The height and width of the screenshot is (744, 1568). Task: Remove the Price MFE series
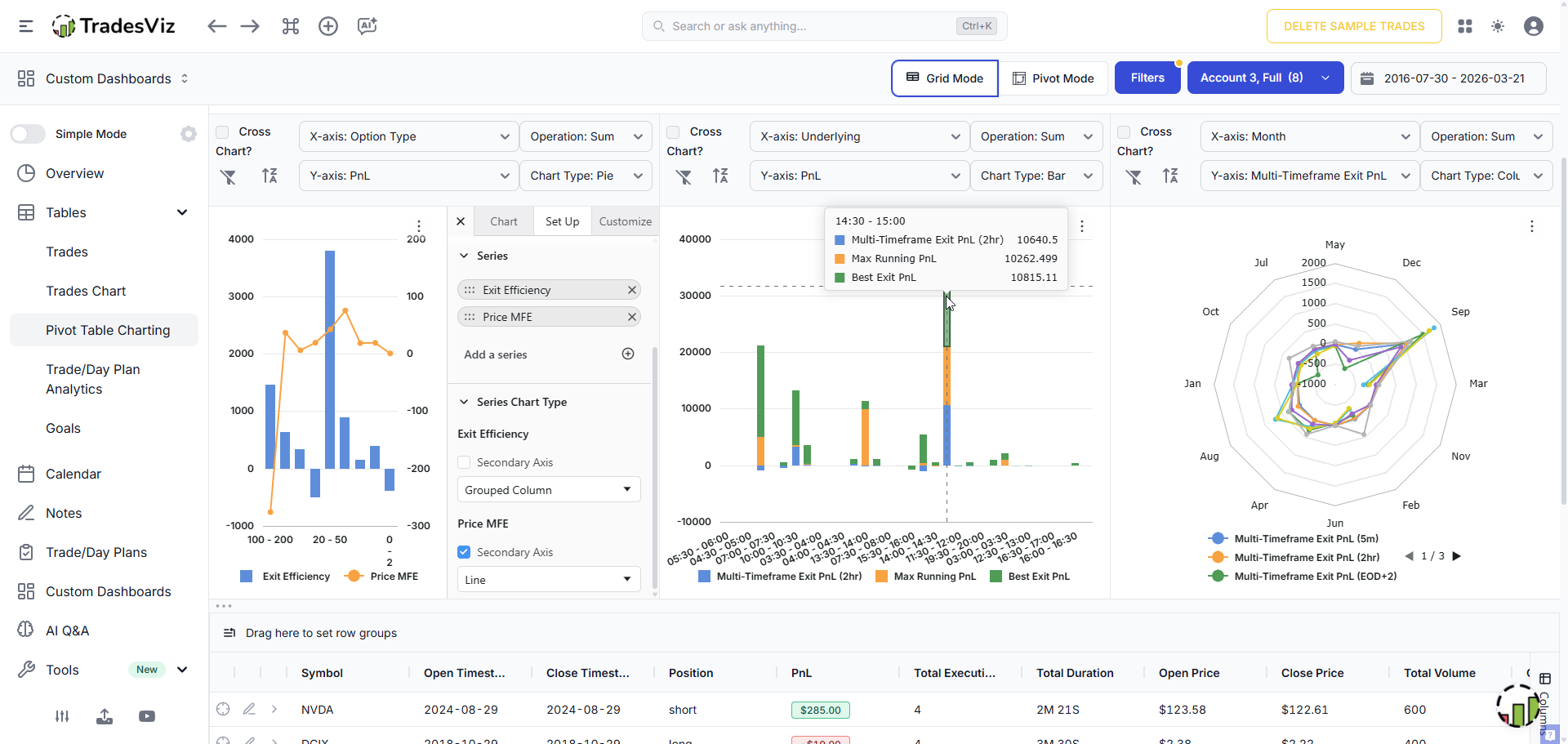pyautogui.click(x=631, y=317)
